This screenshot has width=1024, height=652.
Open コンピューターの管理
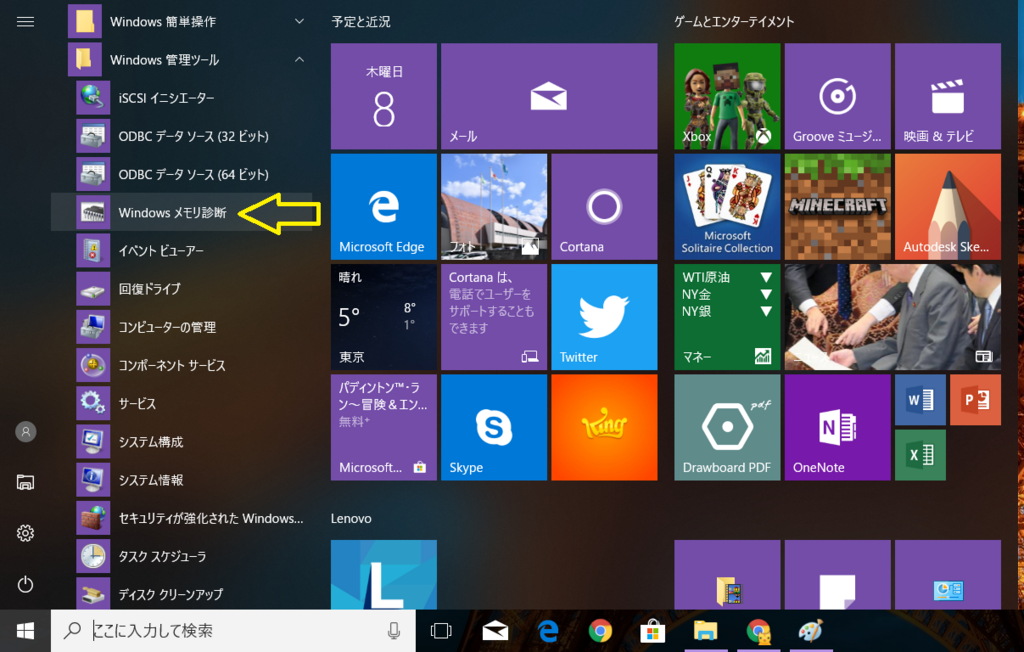coord(182,327)
